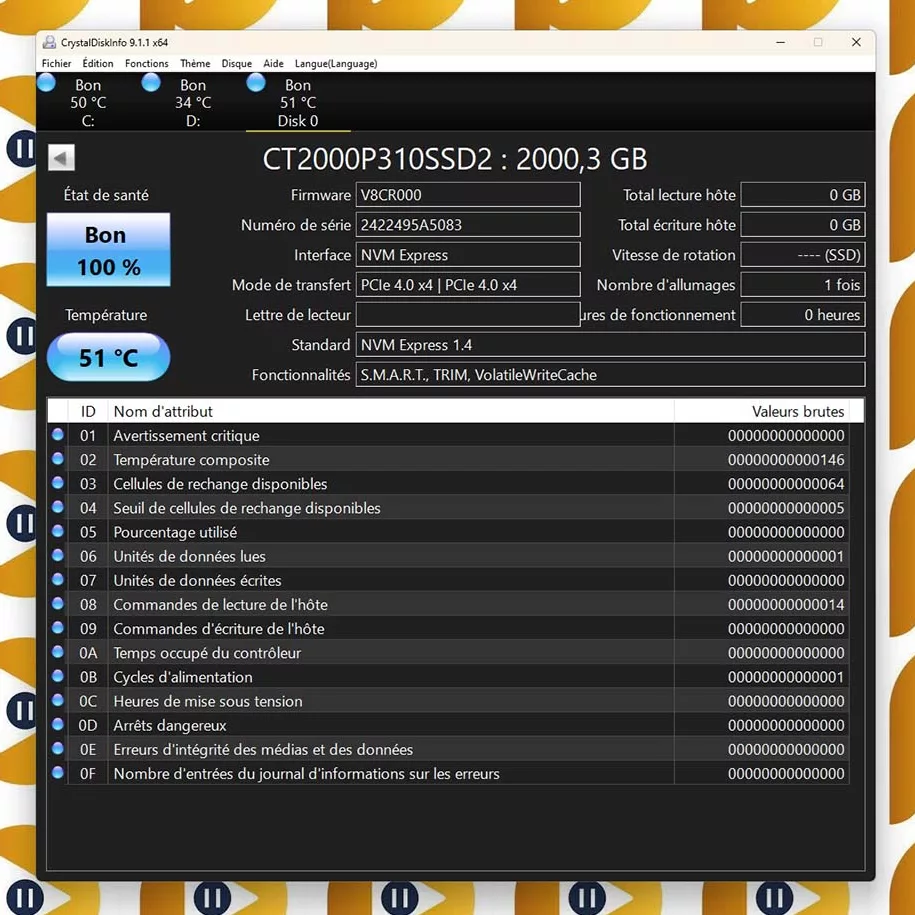
Task: Click the blue status orb for Disk 0
Action: 256,83
